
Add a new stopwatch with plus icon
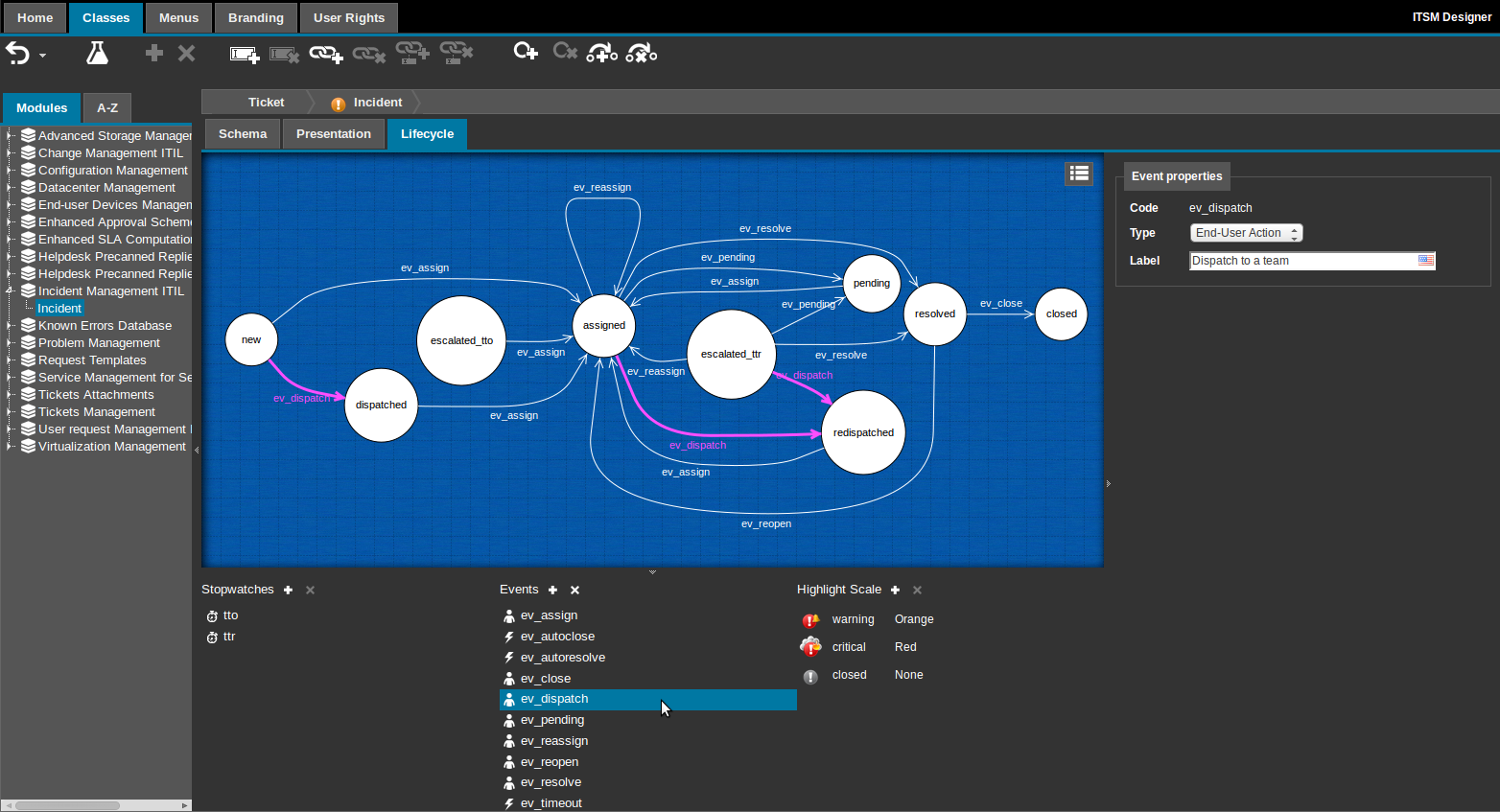(x=288, y=591)
